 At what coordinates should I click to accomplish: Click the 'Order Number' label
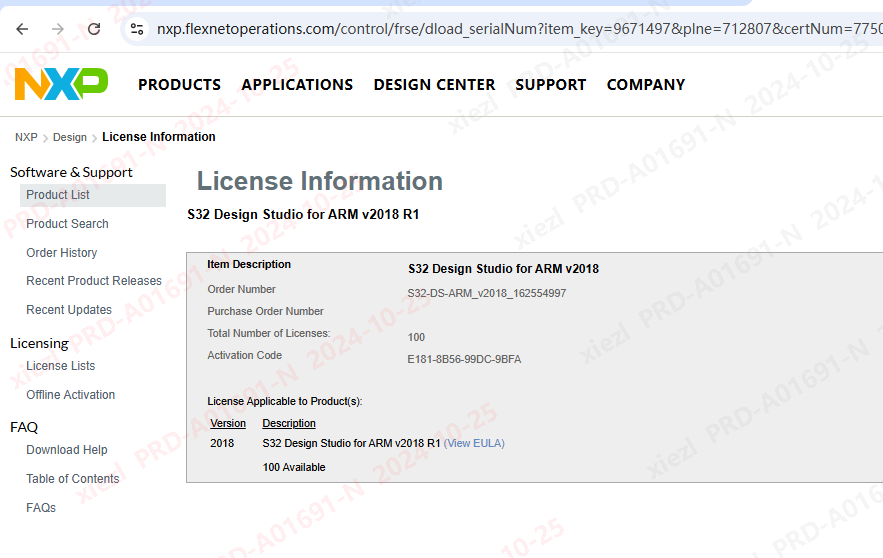point(242,289)
